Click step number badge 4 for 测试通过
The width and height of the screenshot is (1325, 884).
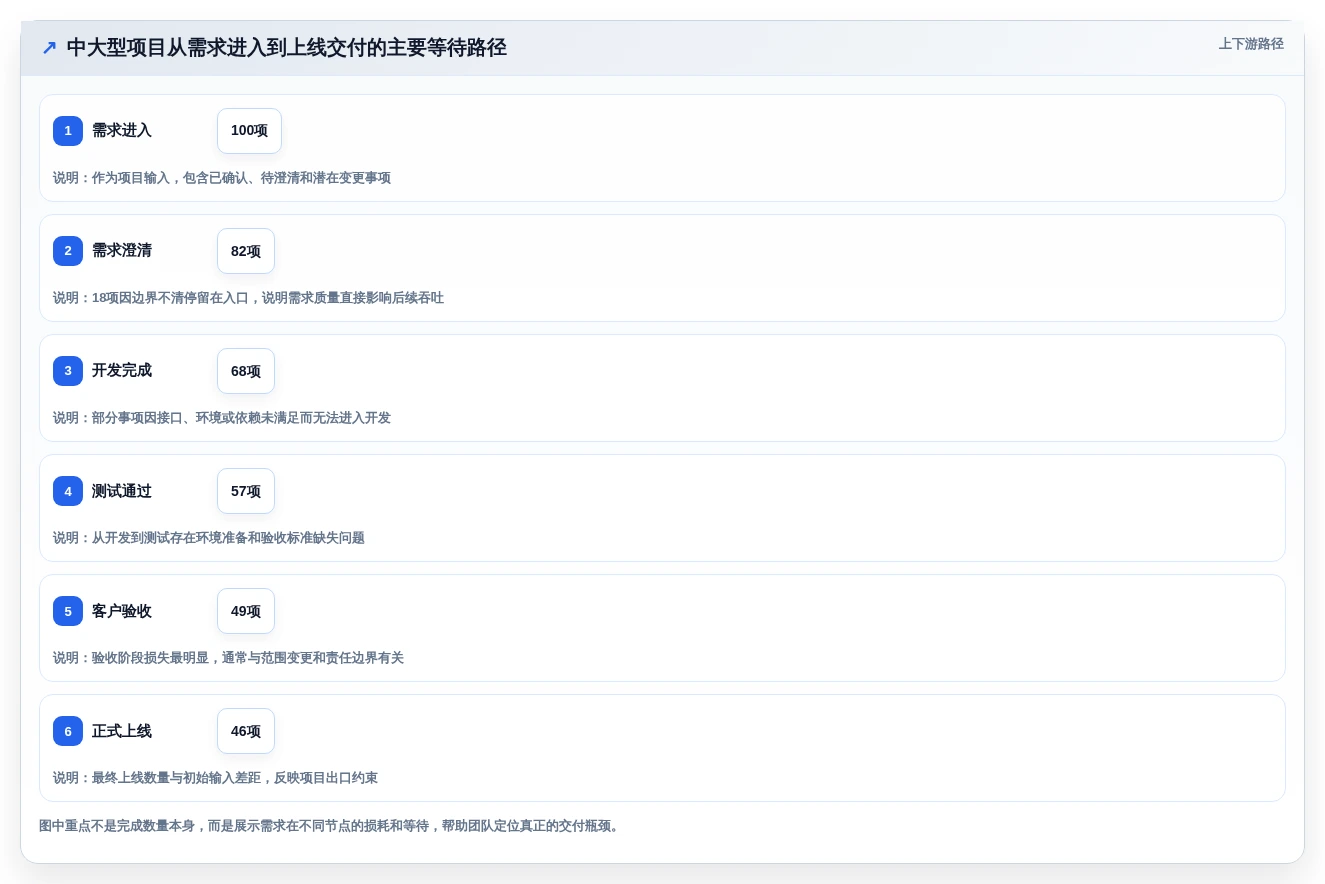pyautogui.click(x=68, y=491)
